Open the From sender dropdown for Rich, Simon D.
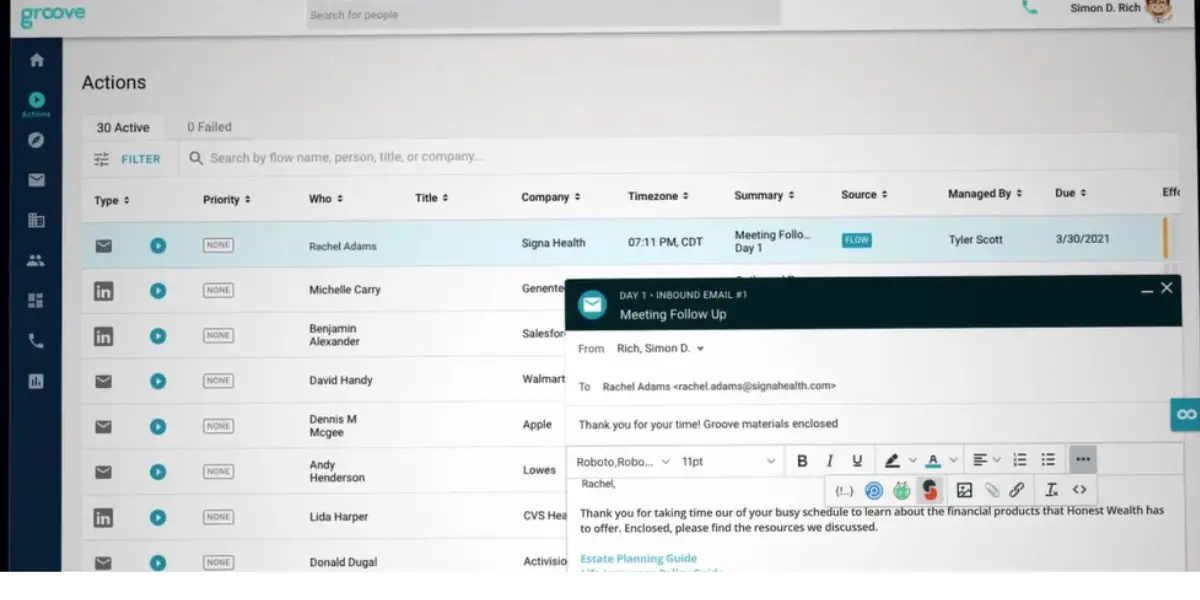Screen dimensions: 1200x600 click(x=660, y=349)
